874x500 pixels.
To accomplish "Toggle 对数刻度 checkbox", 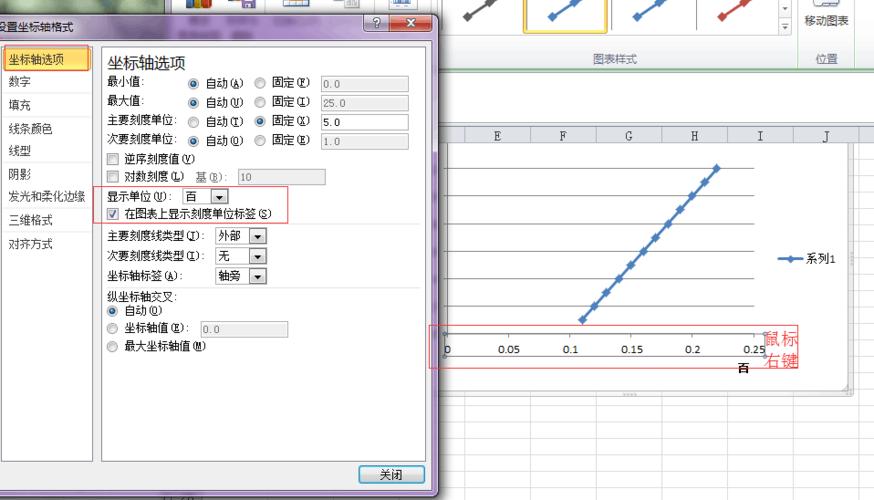I will [x=113, y=177].
